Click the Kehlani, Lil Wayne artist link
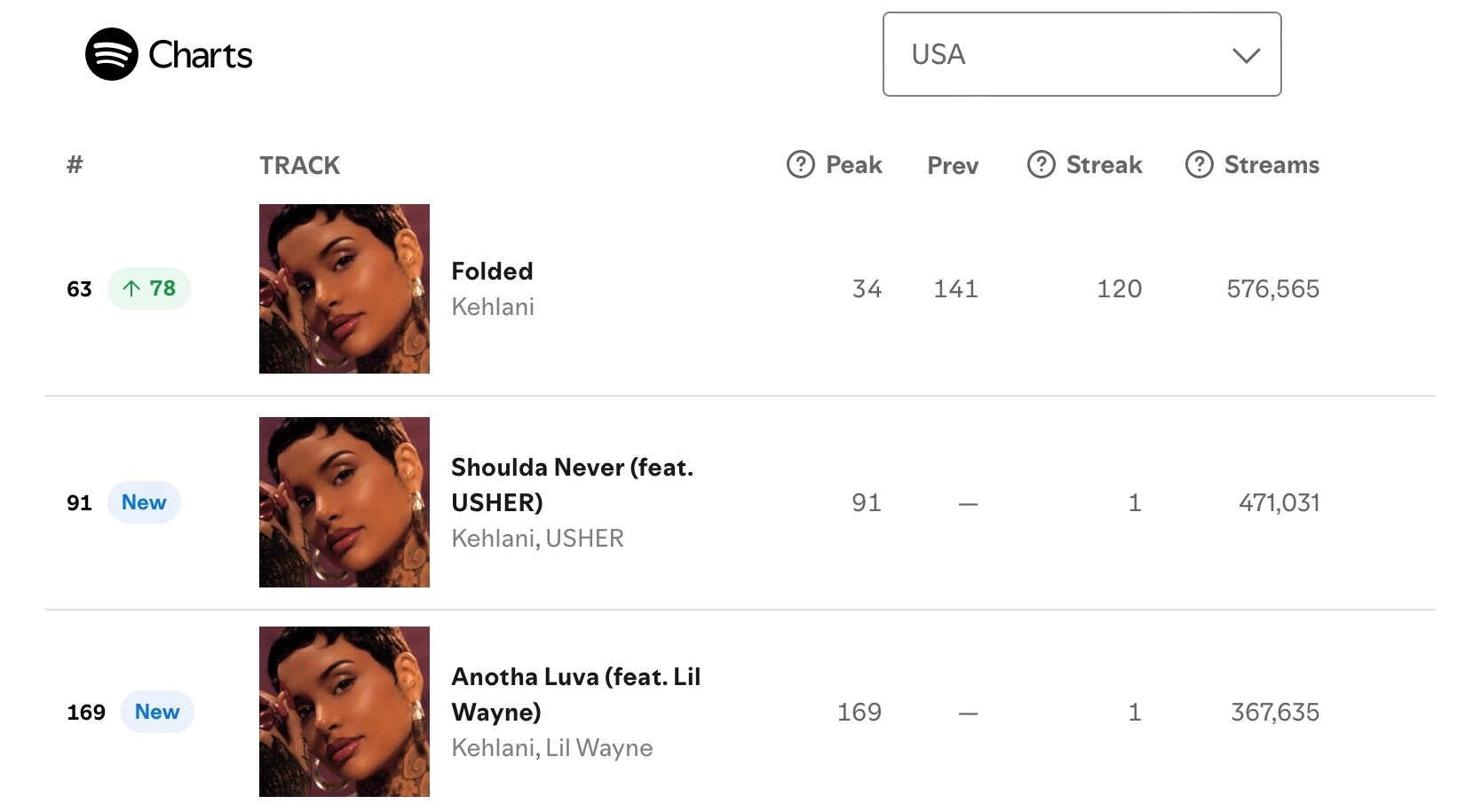Viewport: 1481px width, 812px height. (x=551, y=748)
